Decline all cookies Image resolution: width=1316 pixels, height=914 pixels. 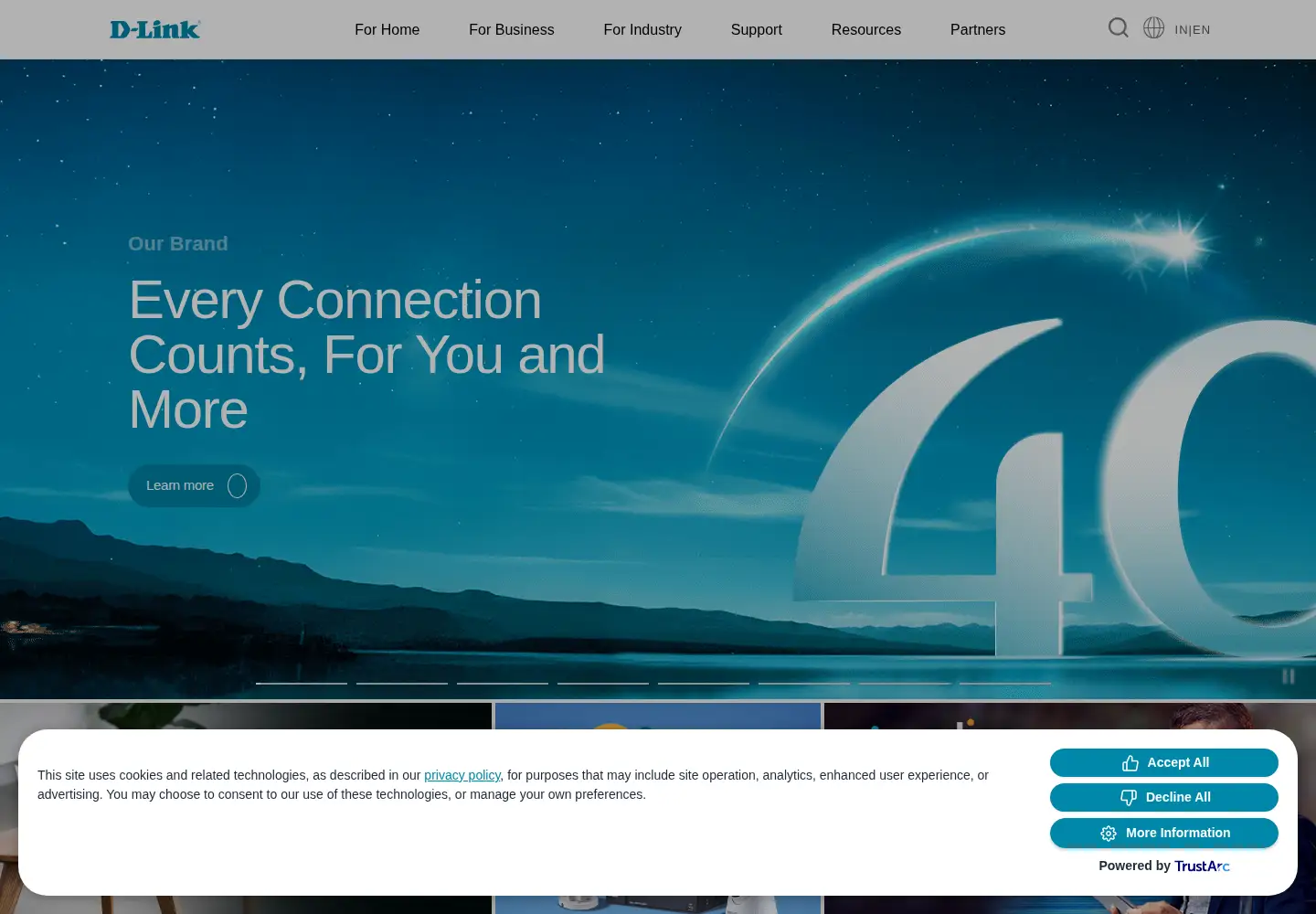tap(1164, 797)
